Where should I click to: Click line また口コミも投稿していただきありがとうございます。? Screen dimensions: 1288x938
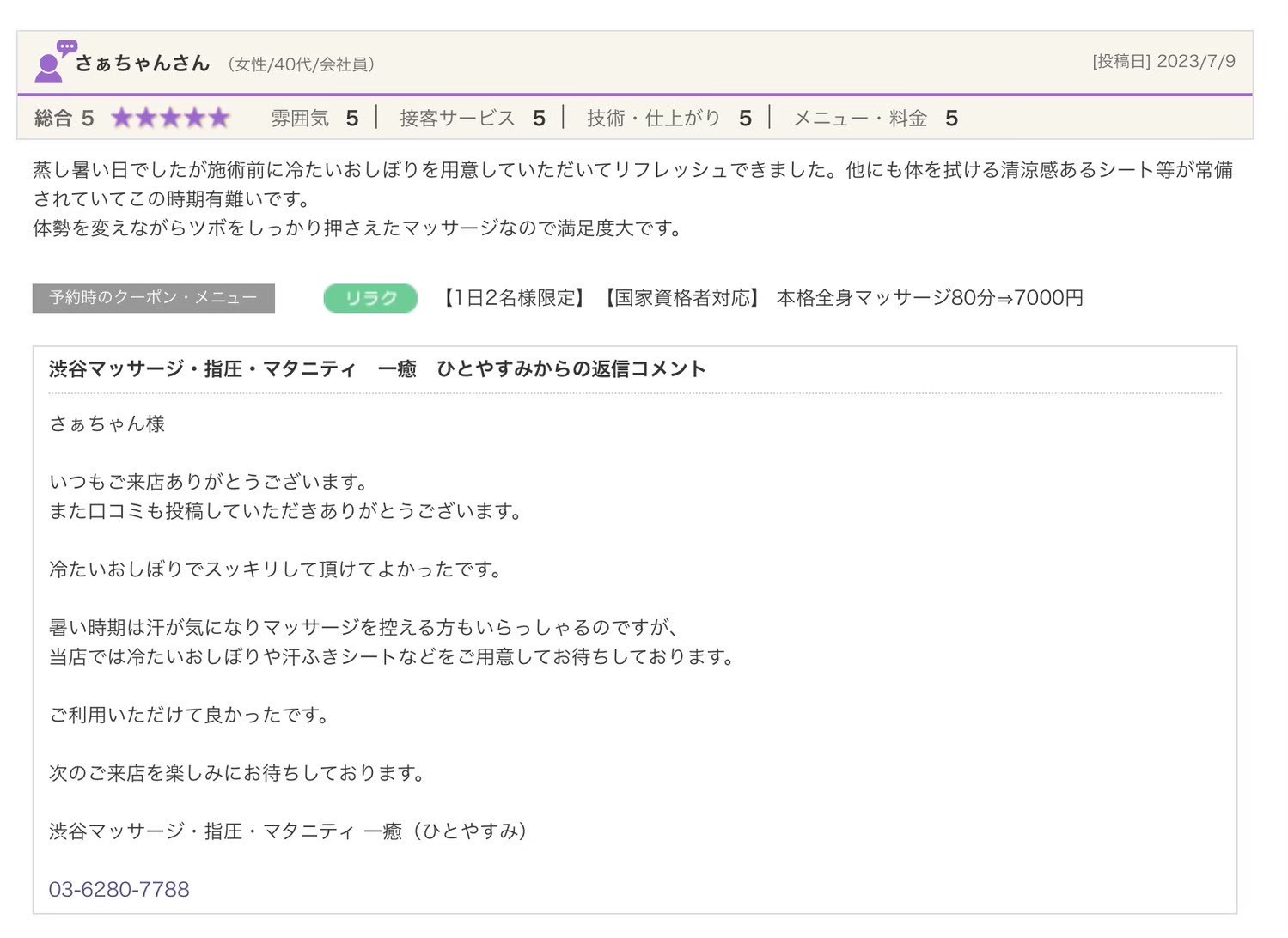click(x=286, y=511)
